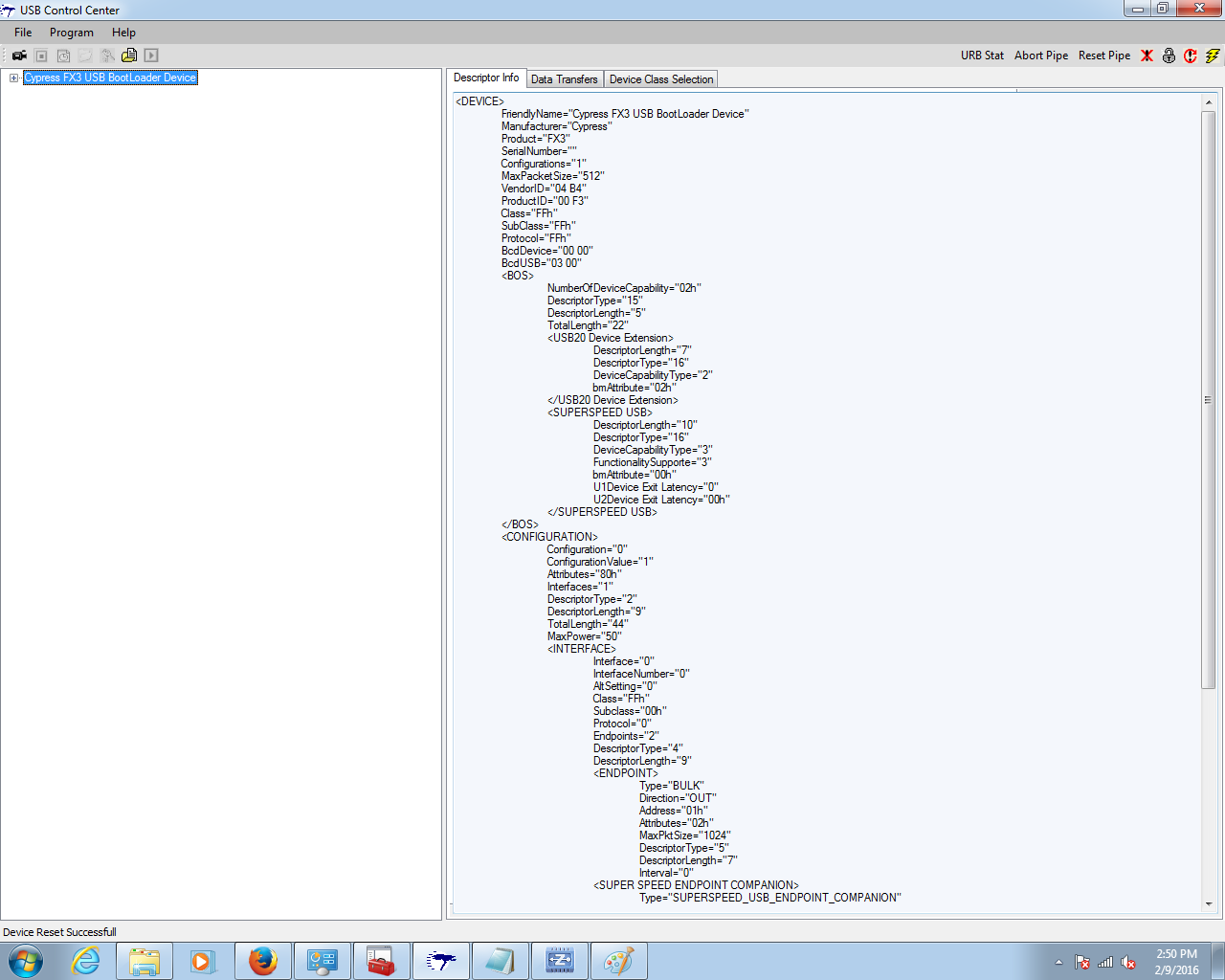Click the Direction="OUT" line
The width and height of the screenshot is (1225, 980).
click(678, 798)
